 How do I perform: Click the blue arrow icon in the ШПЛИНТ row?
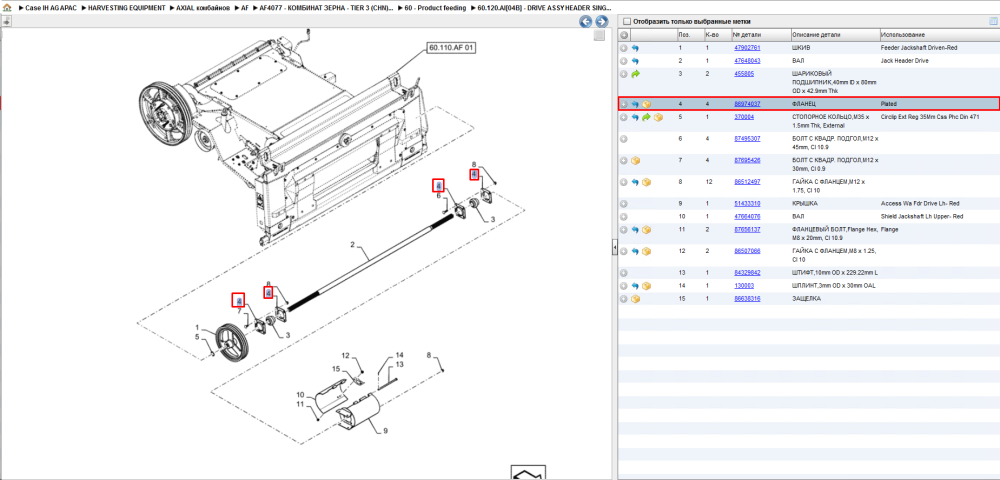(x=635, y=286)
